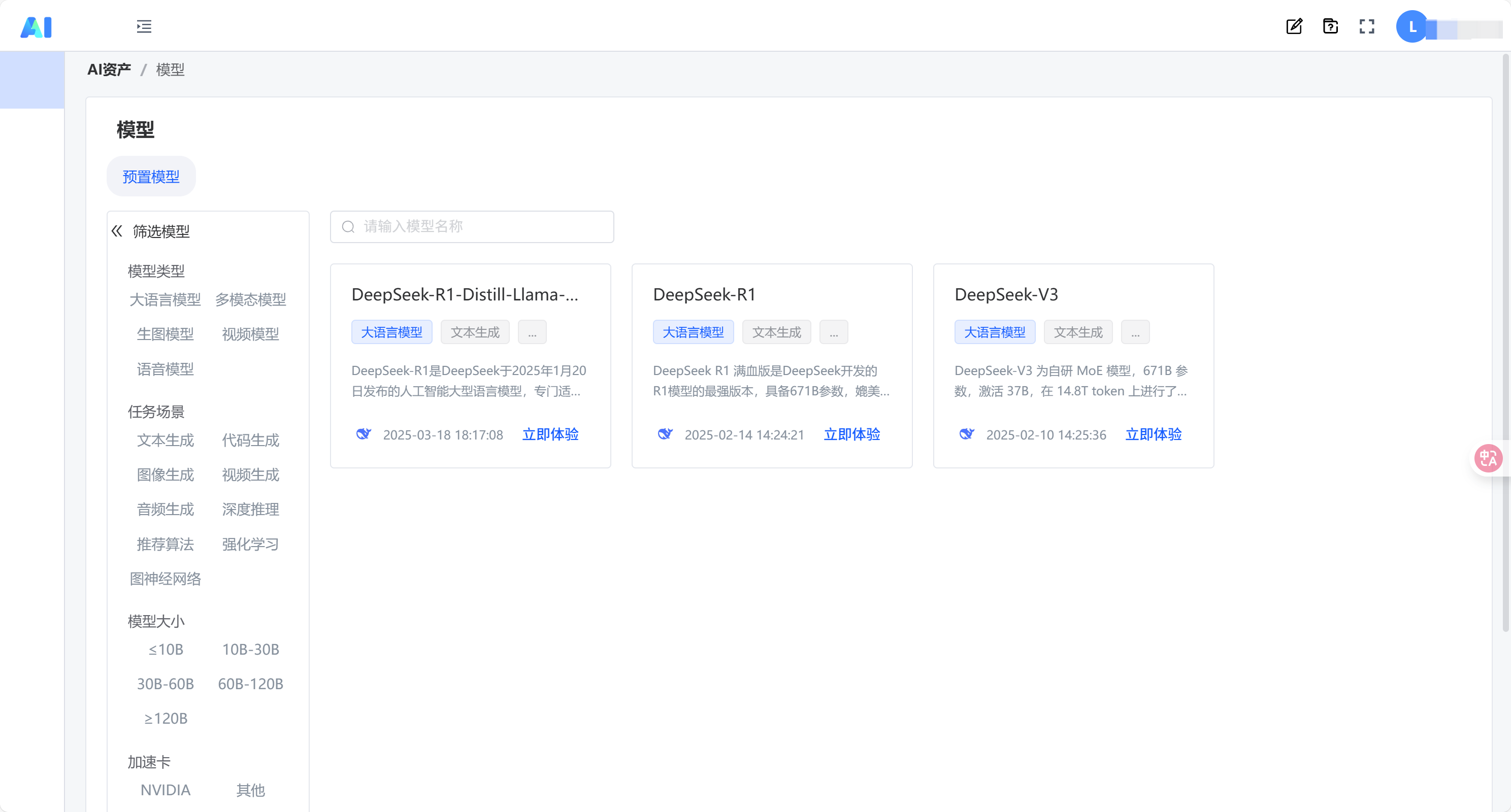Click the 2025-02-14 14:24:21 timestamp
The height and width of the screenshot is (812, 1511).
pos(744,435)
